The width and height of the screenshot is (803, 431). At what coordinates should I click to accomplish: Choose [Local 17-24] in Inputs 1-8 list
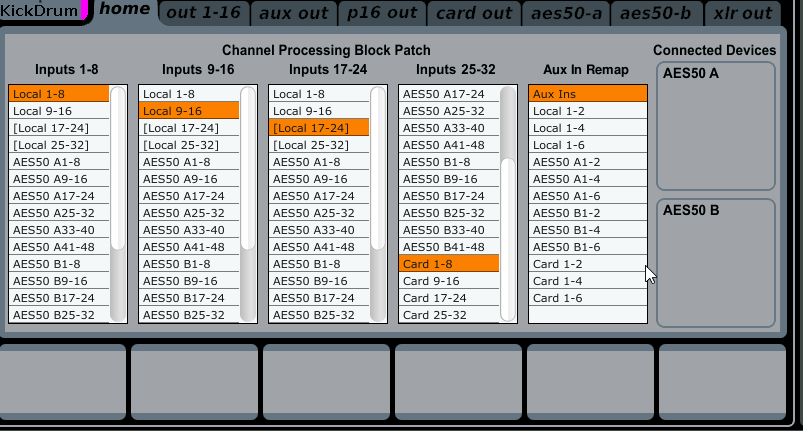click(x=59, y=128)
